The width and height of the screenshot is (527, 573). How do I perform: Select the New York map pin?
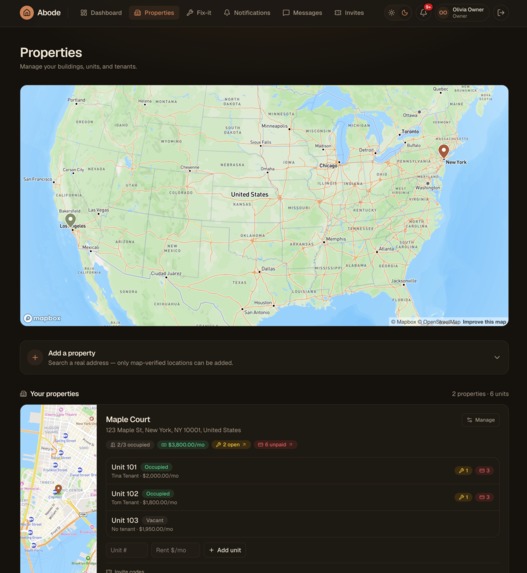[444, 151]
